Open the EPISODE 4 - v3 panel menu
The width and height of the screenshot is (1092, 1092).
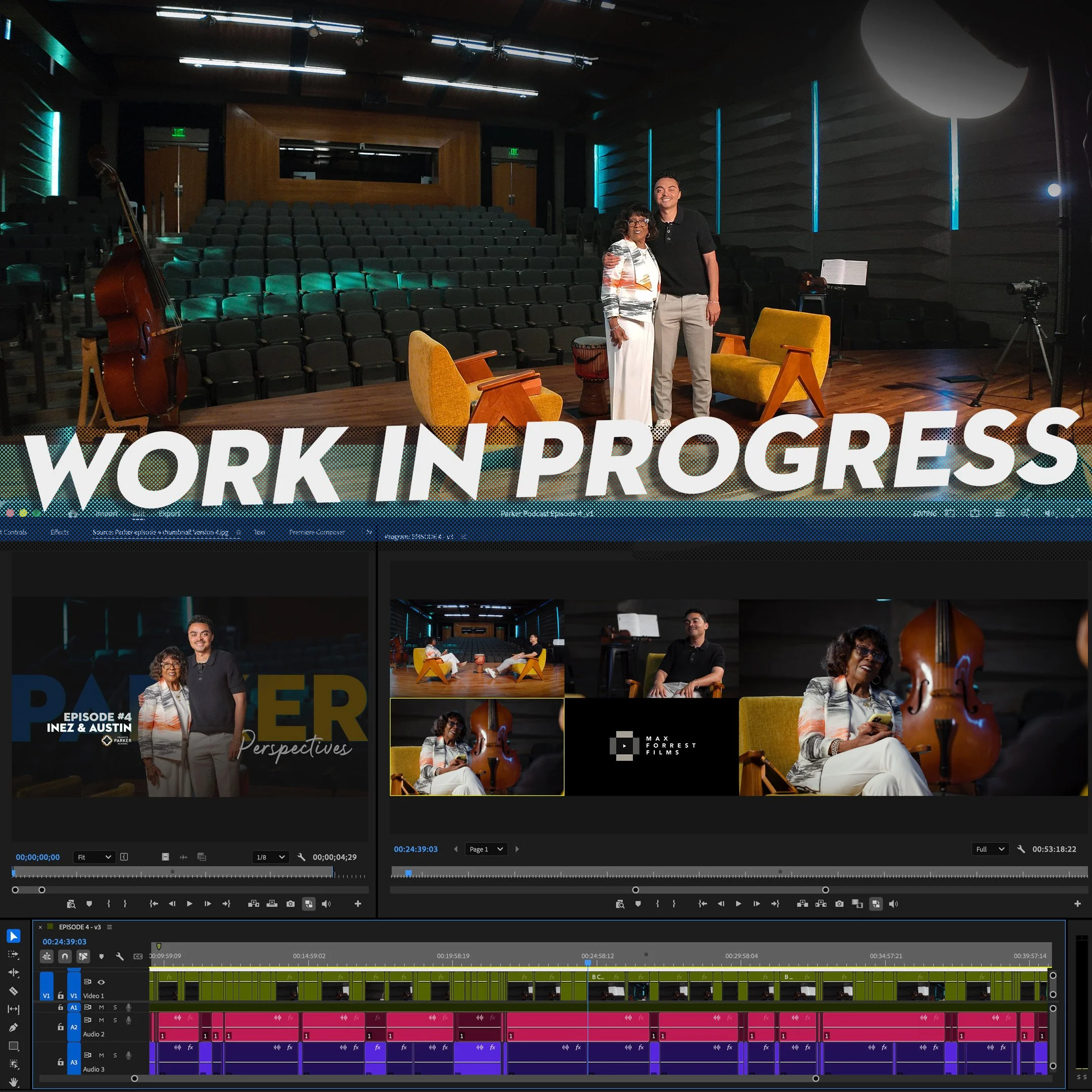click(x=110, y=927)
